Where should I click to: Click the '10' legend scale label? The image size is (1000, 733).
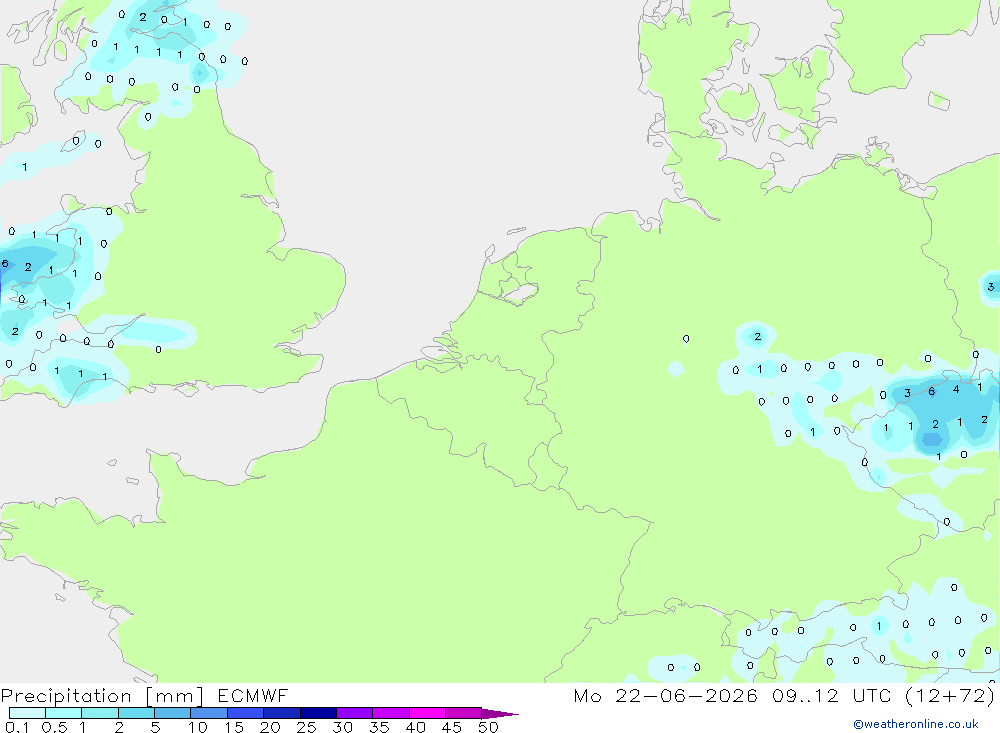[198, 727]
